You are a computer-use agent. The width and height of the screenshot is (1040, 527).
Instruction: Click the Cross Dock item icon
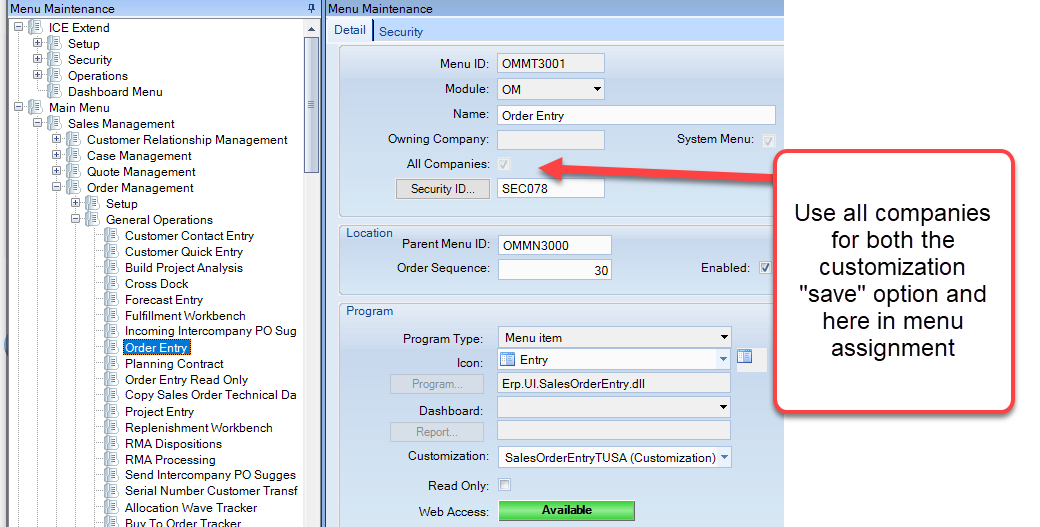pos(112,283)
